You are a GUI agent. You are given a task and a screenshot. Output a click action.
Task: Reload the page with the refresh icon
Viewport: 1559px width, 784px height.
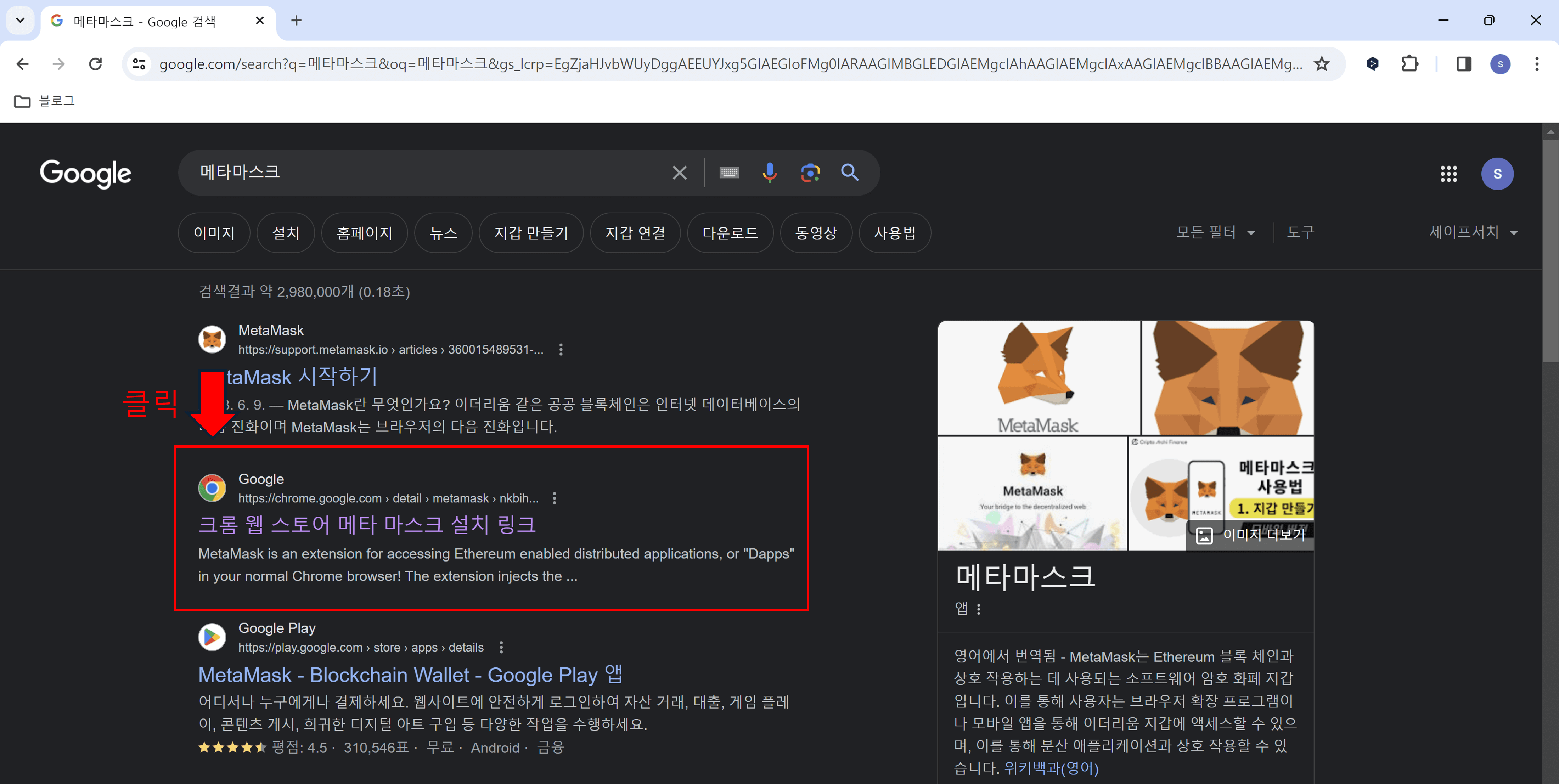[x=96, y=63]
